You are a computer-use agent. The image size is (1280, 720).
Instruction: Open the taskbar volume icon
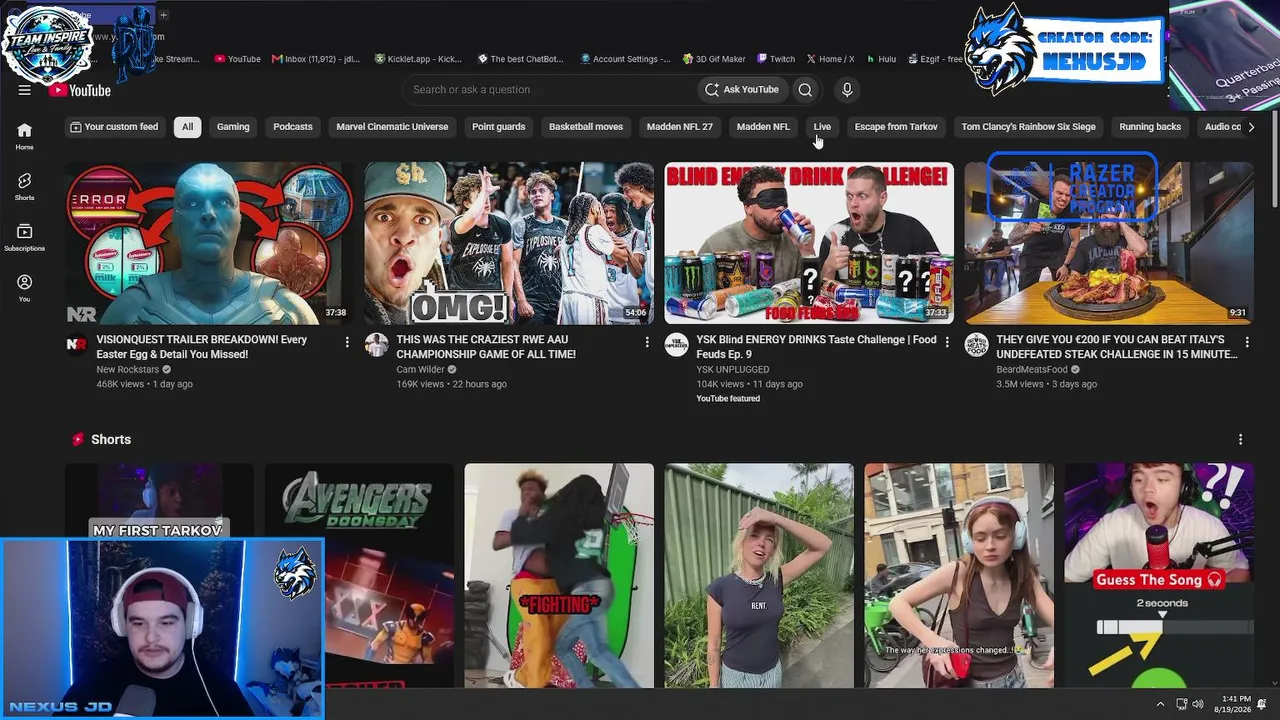click(1198, 704)
